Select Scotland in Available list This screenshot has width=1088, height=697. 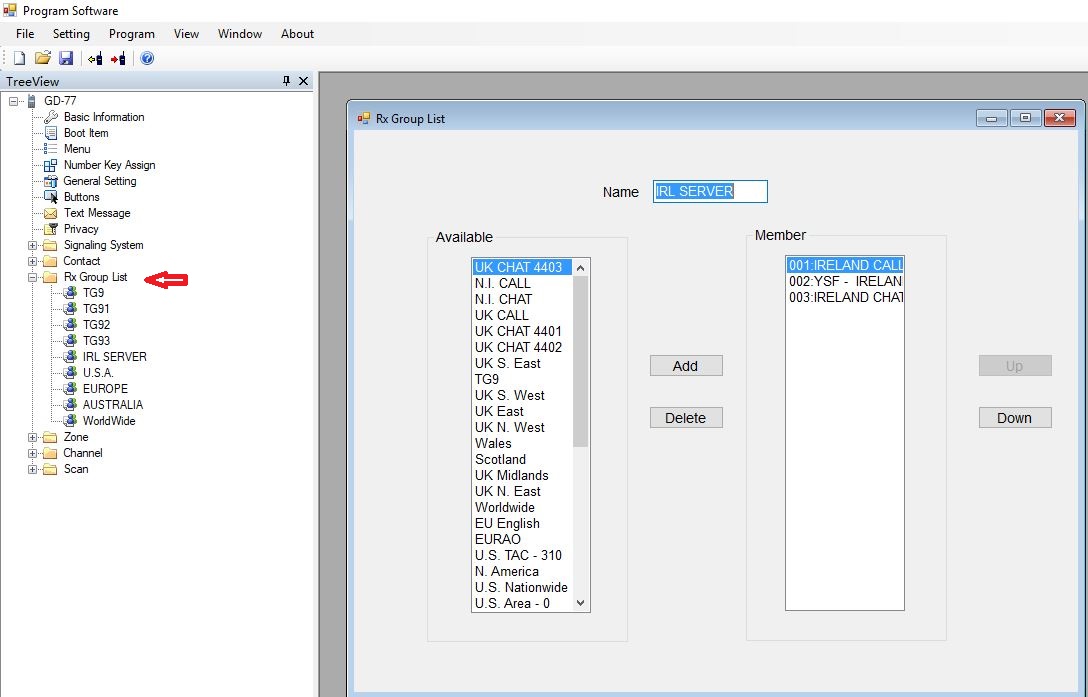(x=522, y=459)
